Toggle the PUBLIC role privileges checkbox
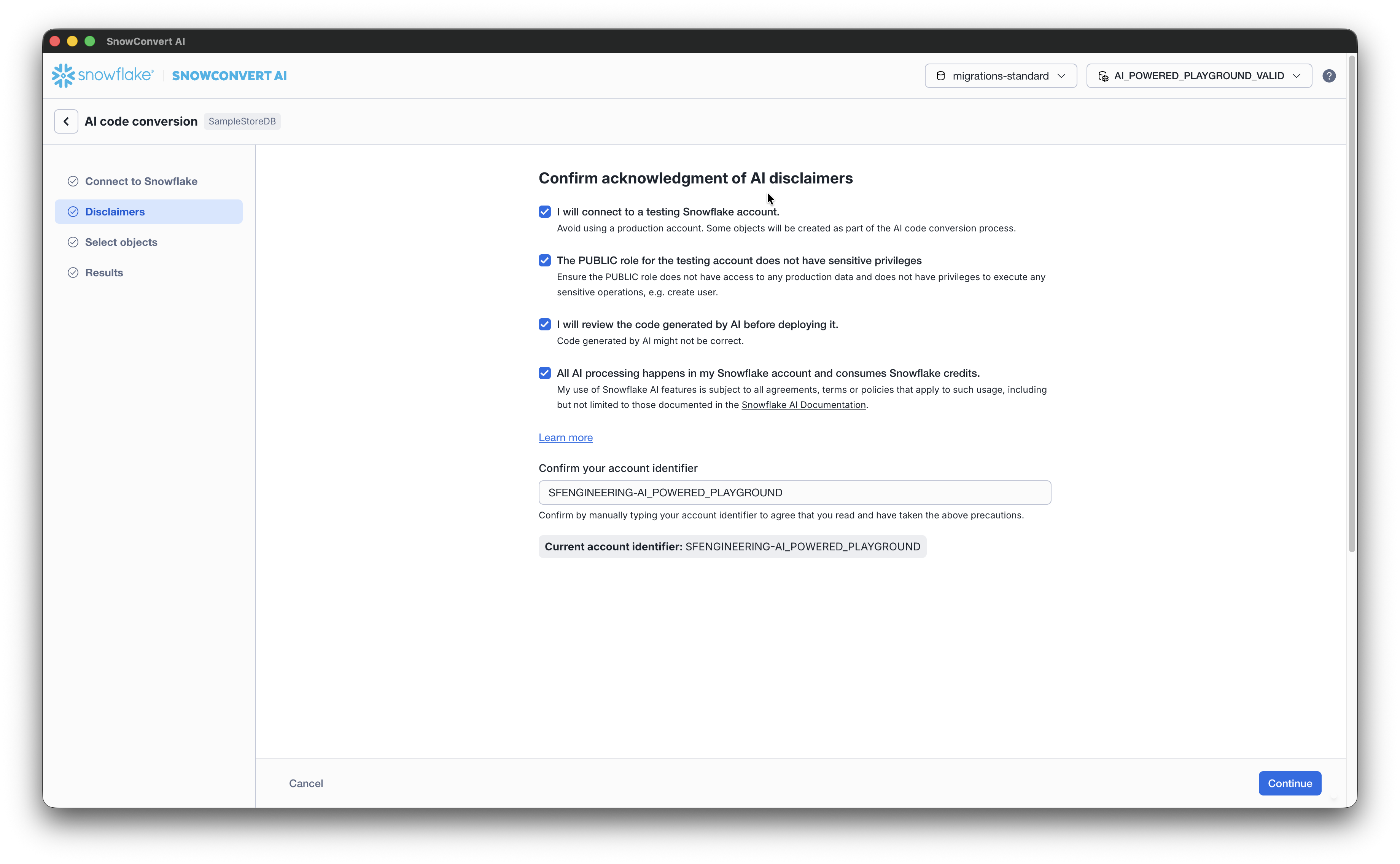This screenshot has width=1400, height=864. [x=544, y=261]
